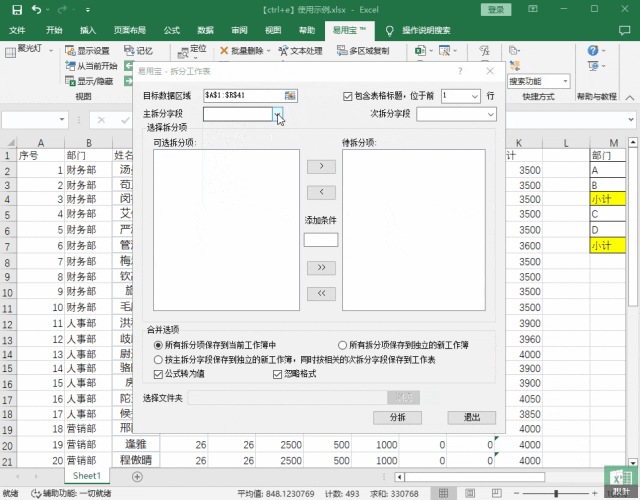This screenshot has width=640, height=500.
Task: Switch to Normal view in status bar
Action: (x=443, y=493)
